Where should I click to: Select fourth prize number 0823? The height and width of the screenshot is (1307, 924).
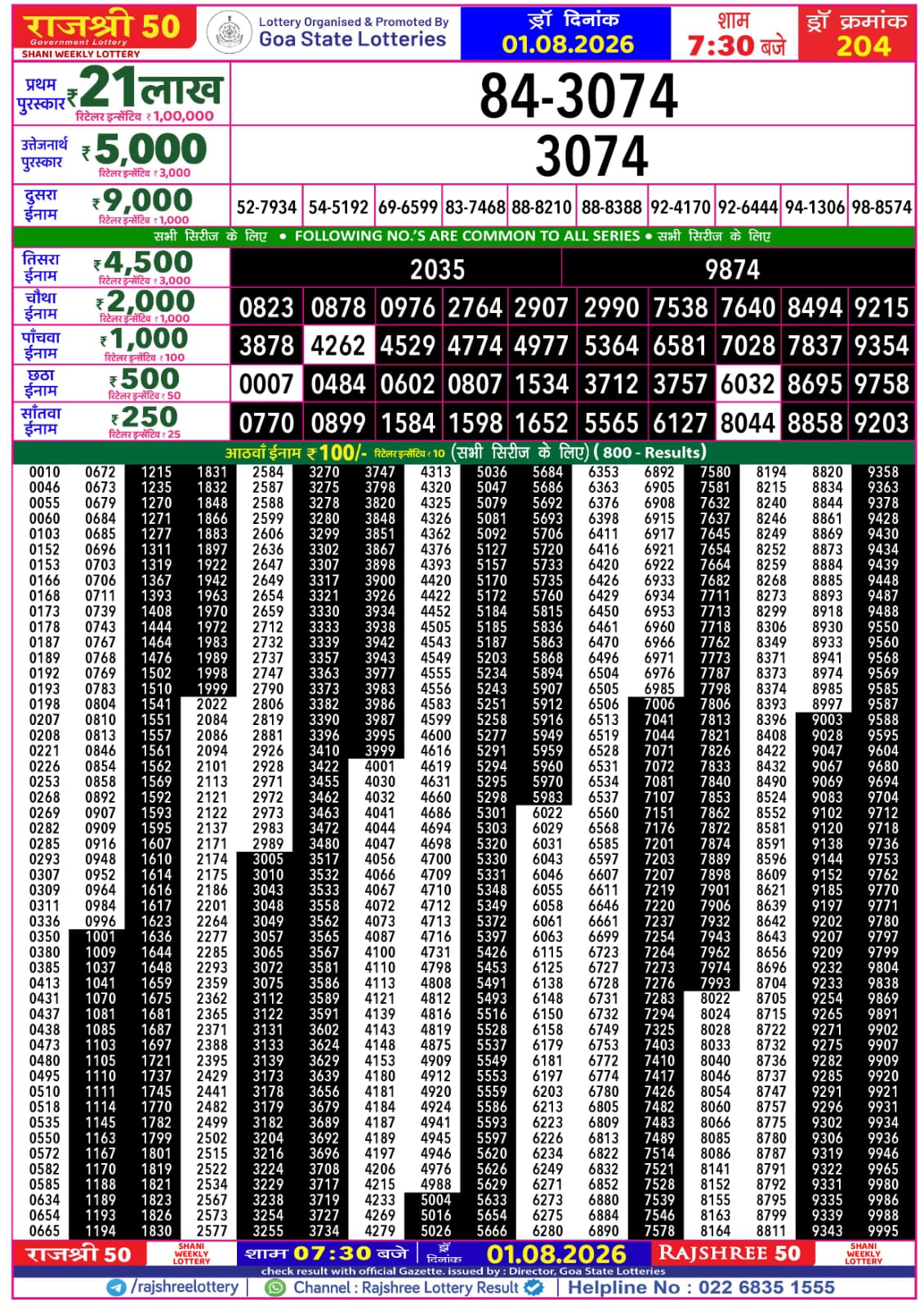(x=266, y=308)
